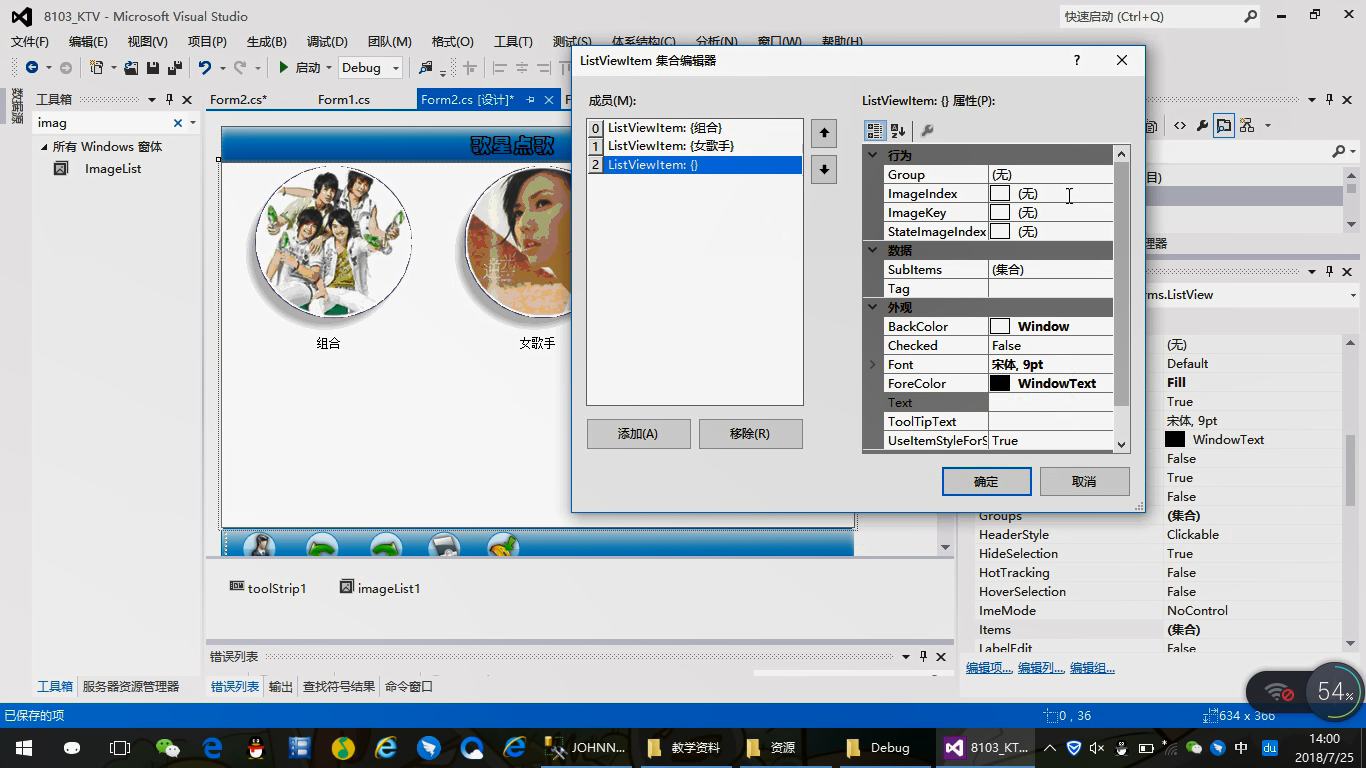This screenshot has height=768, width=1366.
Task: Open toolbox panel options dropdown arrow
Action: pos(152,99)
